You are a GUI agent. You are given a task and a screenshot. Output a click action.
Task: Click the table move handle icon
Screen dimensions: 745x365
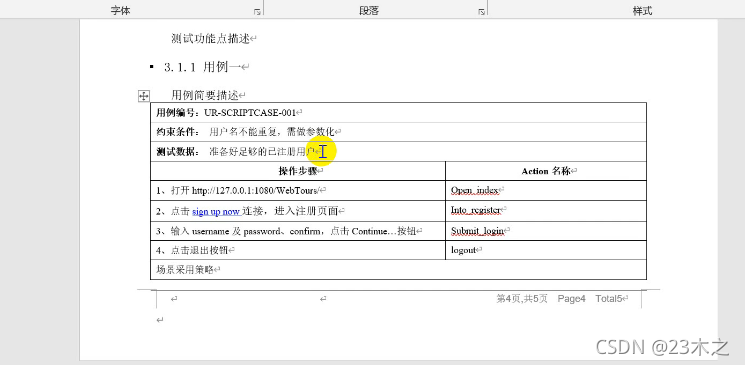143,96
